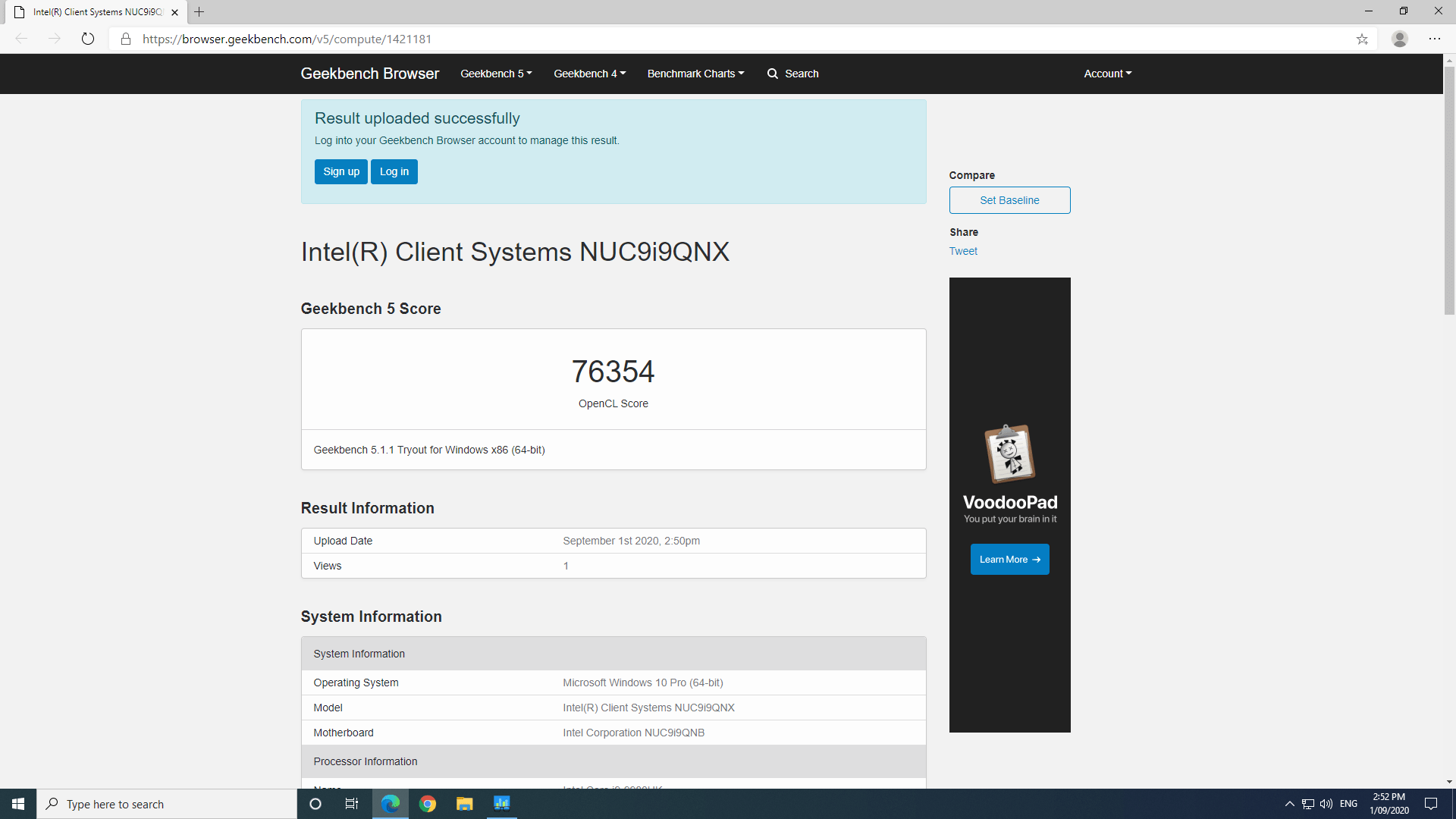
Task: Click the Geekbench 5.1.1 Tryout text
Action: click(429, 450)
